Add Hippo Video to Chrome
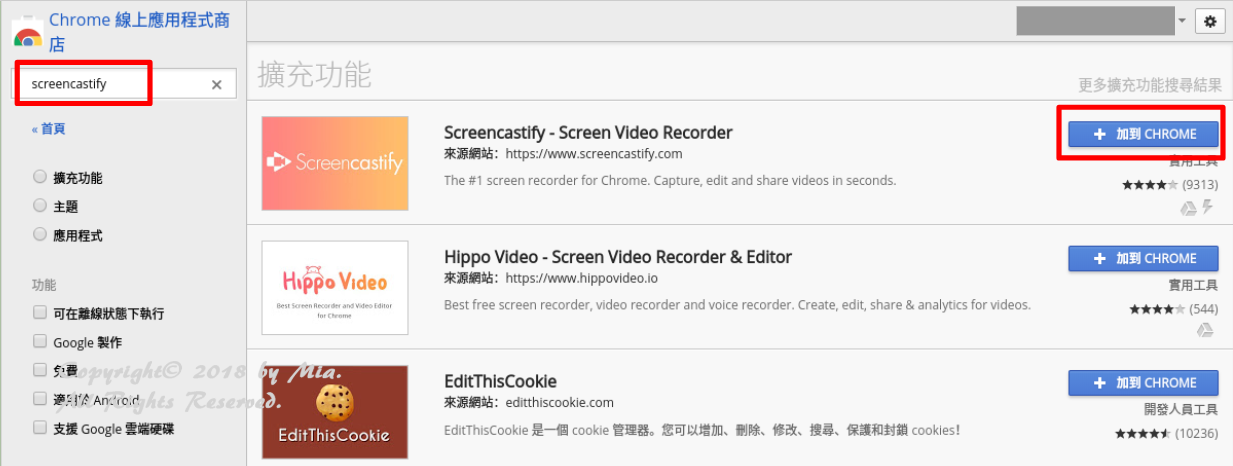1233x466 pixels. click(1143, 258)
